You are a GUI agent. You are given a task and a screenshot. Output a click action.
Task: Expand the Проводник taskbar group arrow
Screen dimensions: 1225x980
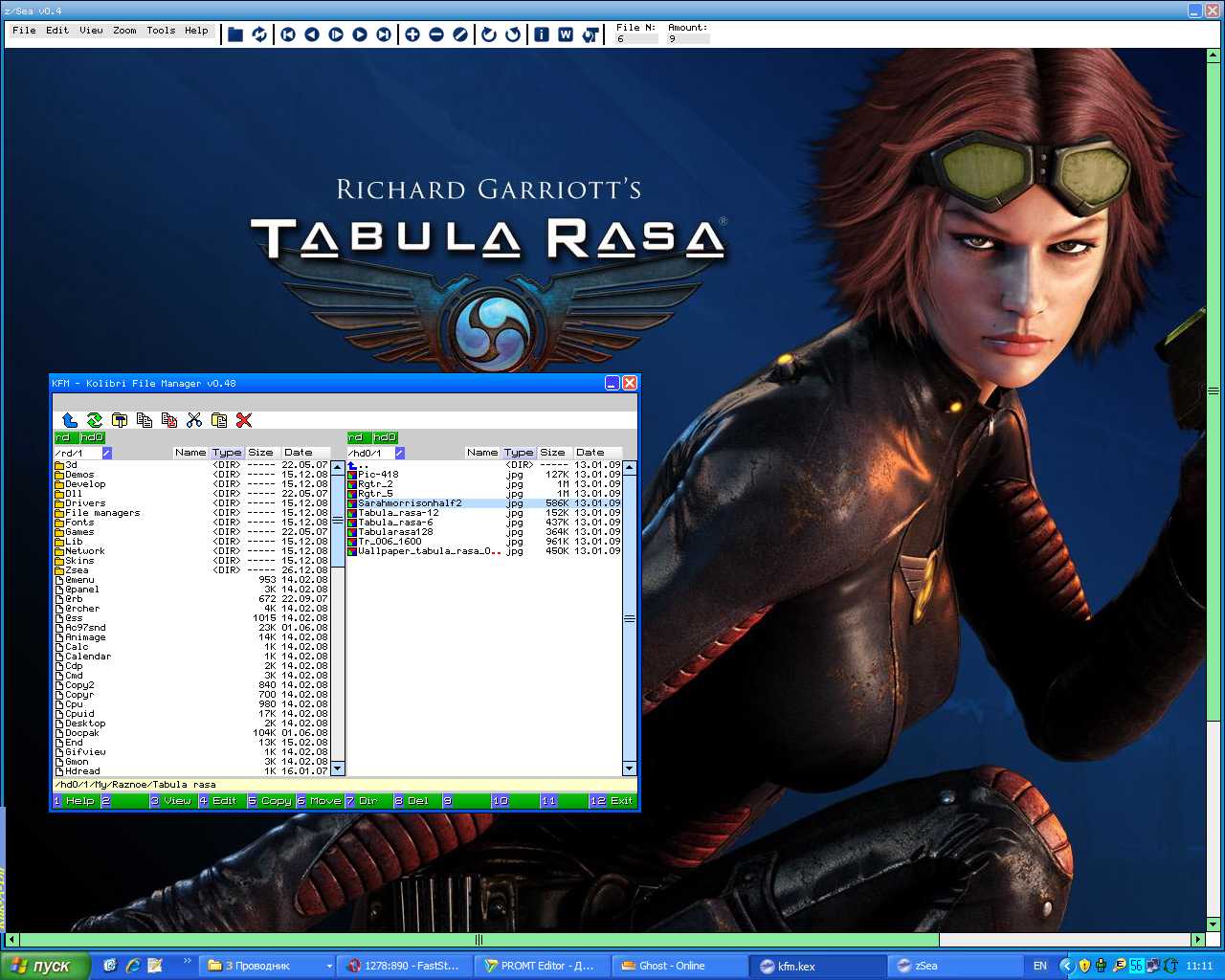click(x=329, y=966)
